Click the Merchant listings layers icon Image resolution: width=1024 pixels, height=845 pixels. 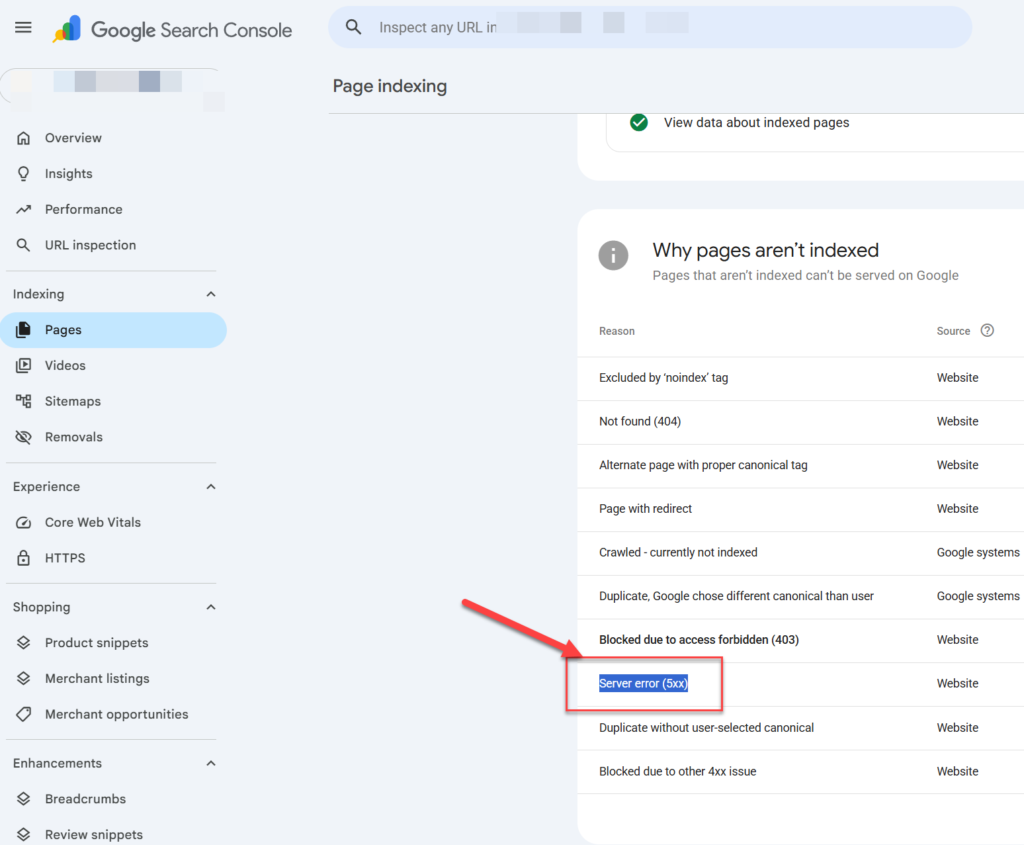coord(24,678)
